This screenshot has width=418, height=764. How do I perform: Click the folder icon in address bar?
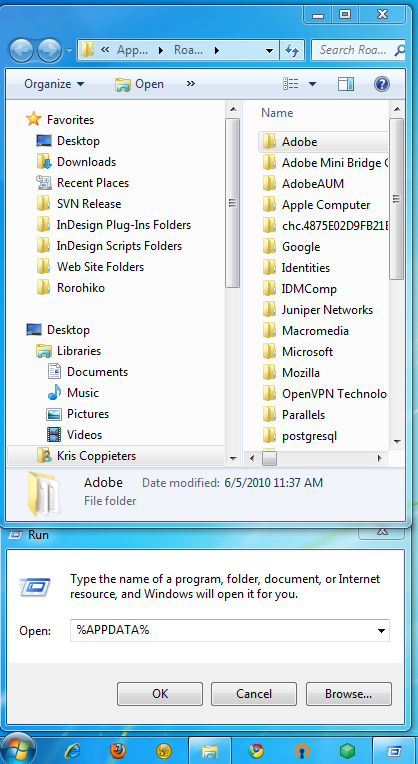point(87,50)
